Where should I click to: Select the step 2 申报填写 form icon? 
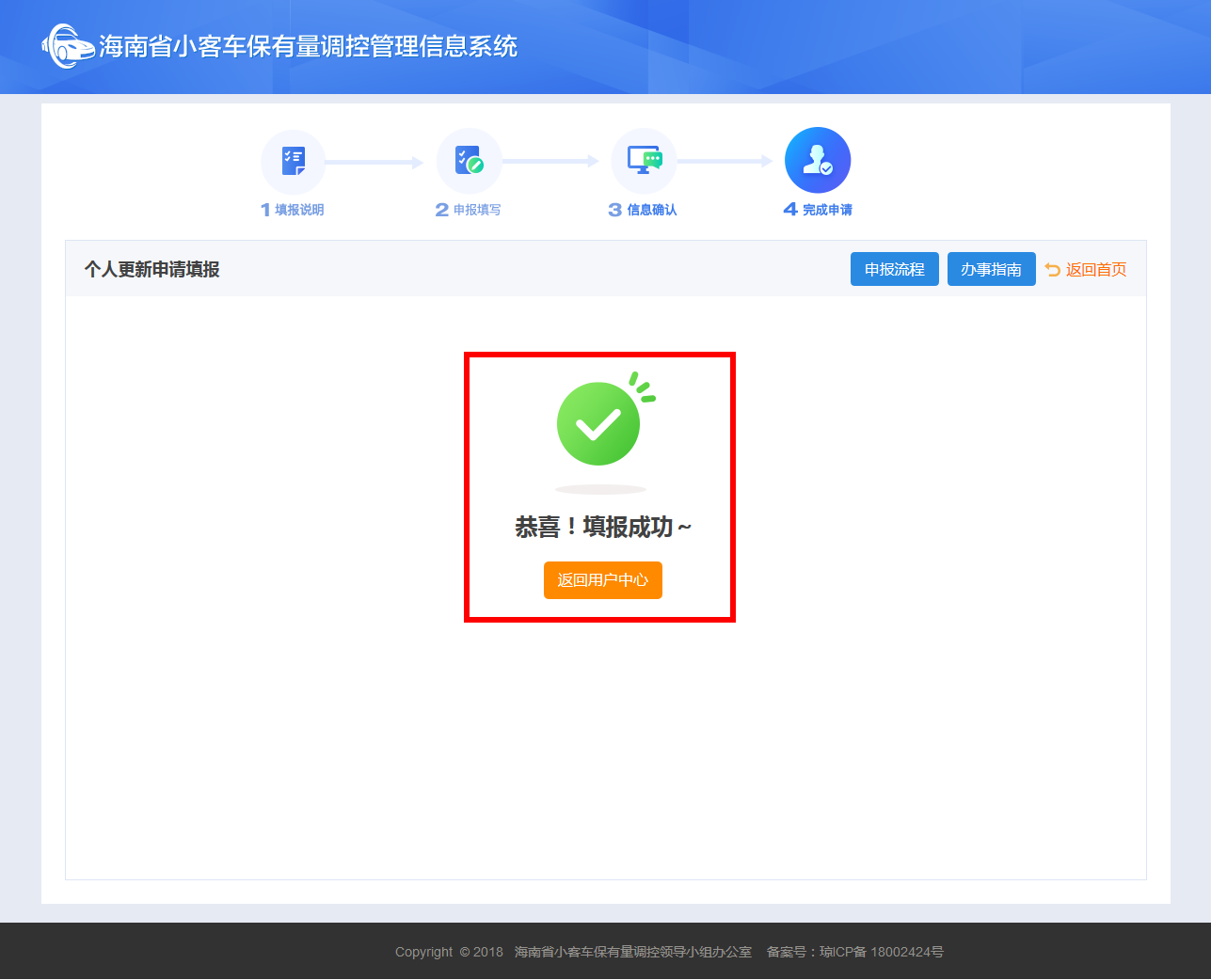pyautogui.click(x=469, y=161)
